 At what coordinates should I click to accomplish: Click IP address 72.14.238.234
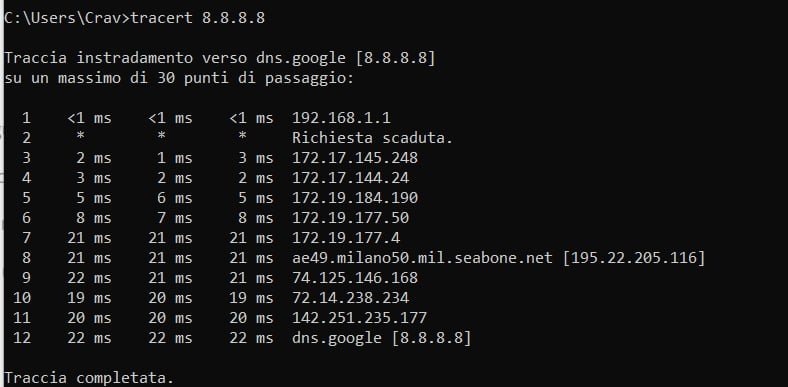click(350, 298)
